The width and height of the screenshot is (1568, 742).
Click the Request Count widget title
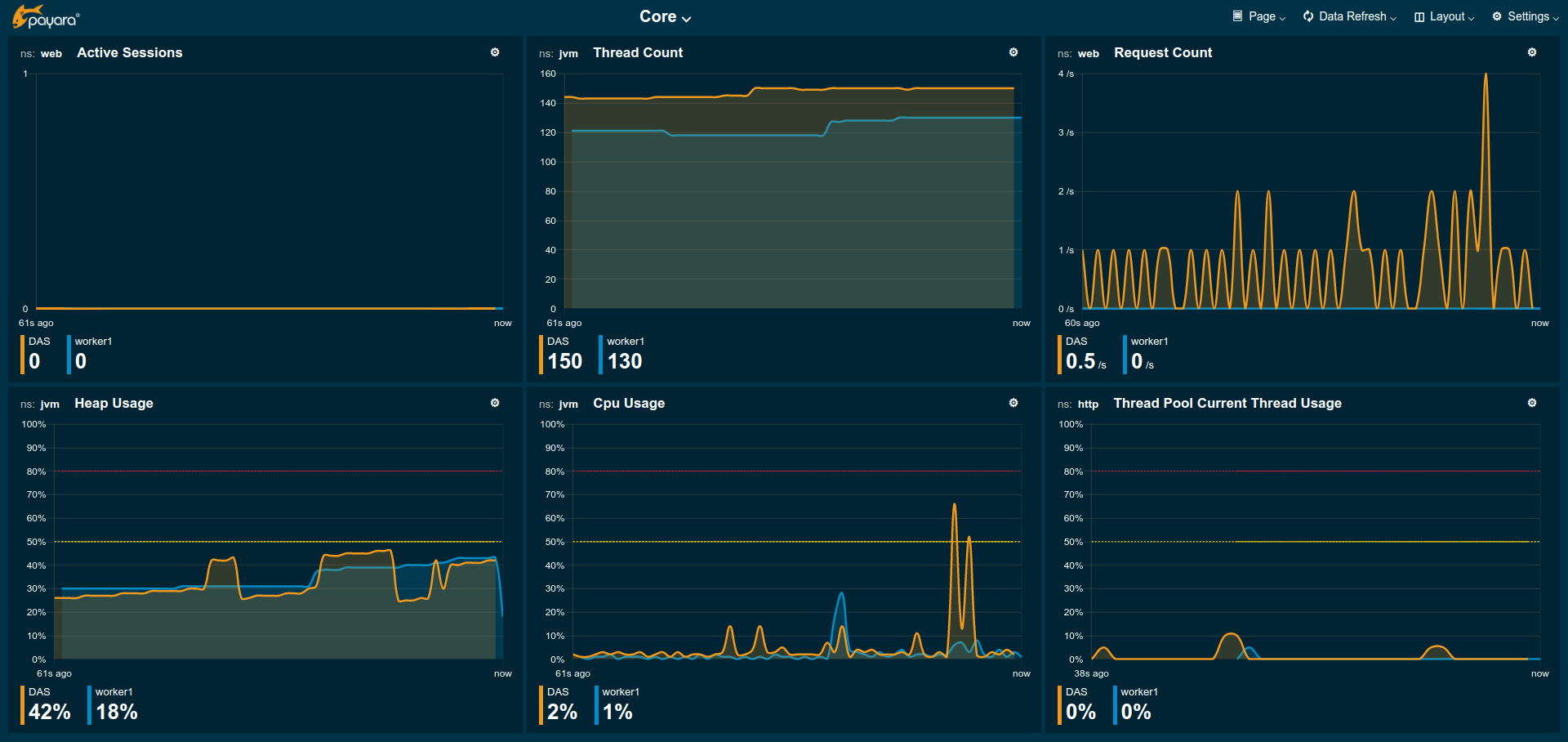1163,52
